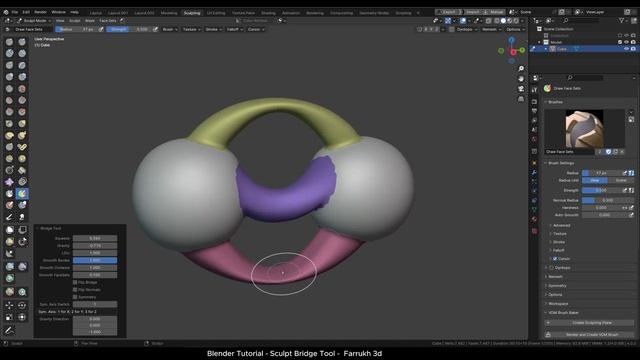Viewport: 640px width, 360px height.
Task: Toggle camera view from viewport gizmo
Action: click(x=521, y=89)
